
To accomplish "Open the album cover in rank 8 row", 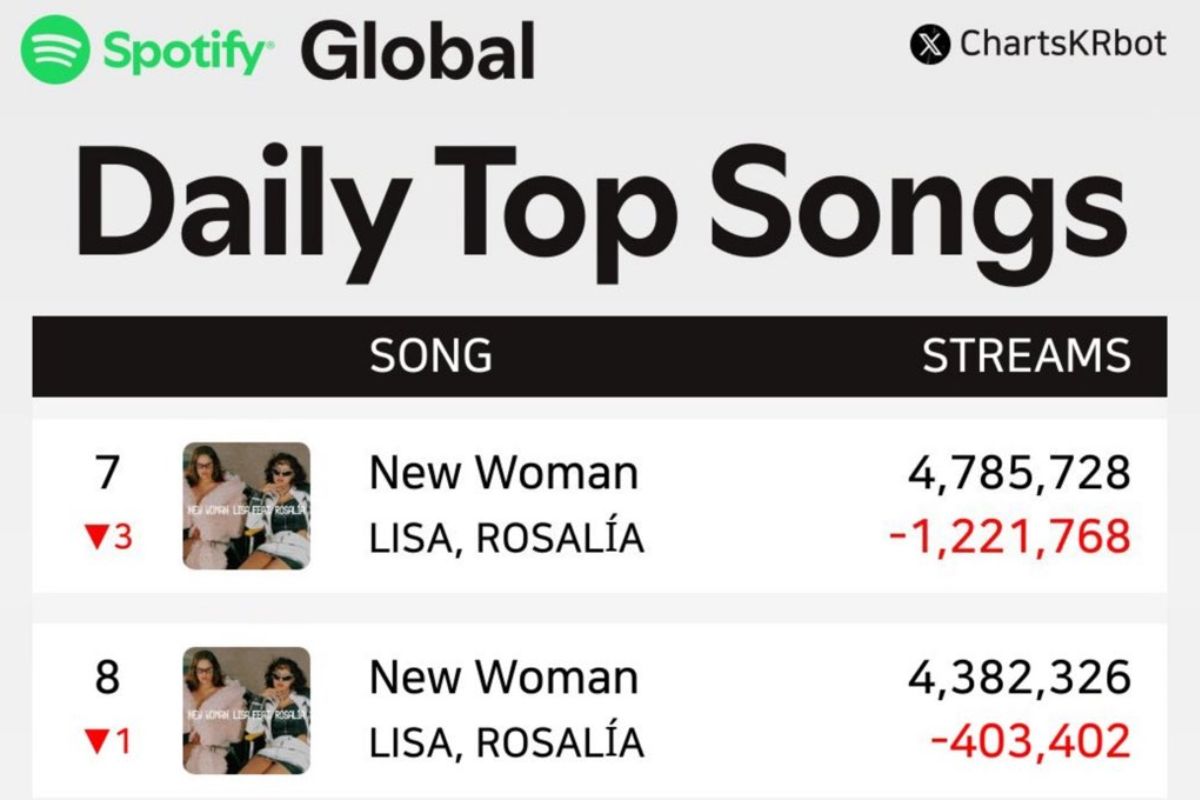I will (246, 711).
